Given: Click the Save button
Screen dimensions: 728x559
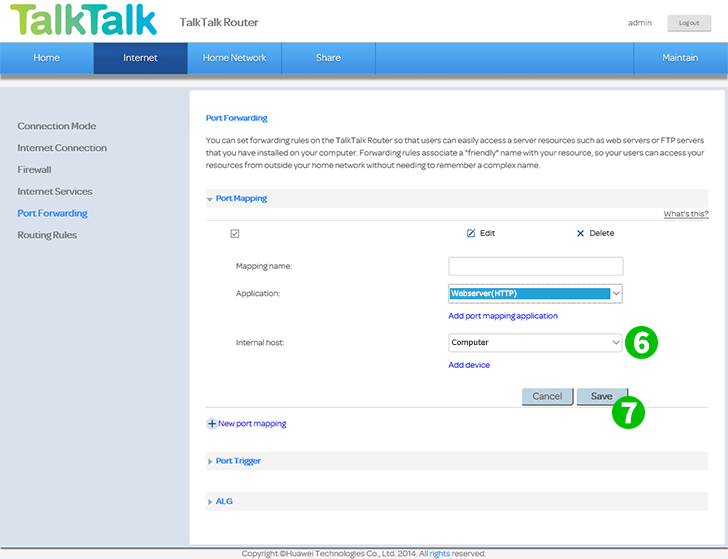Looking at the screenshot, I should [602, 396].
